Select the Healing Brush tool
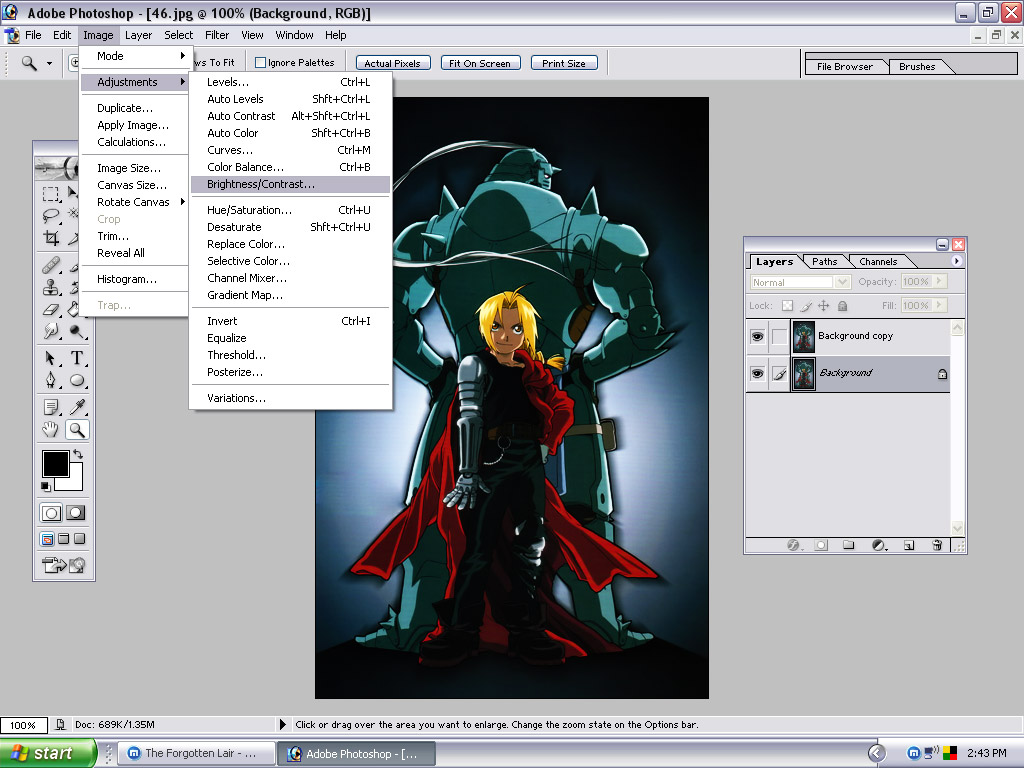The width and height of the screenshot is (1024, 768). [50, 266]
